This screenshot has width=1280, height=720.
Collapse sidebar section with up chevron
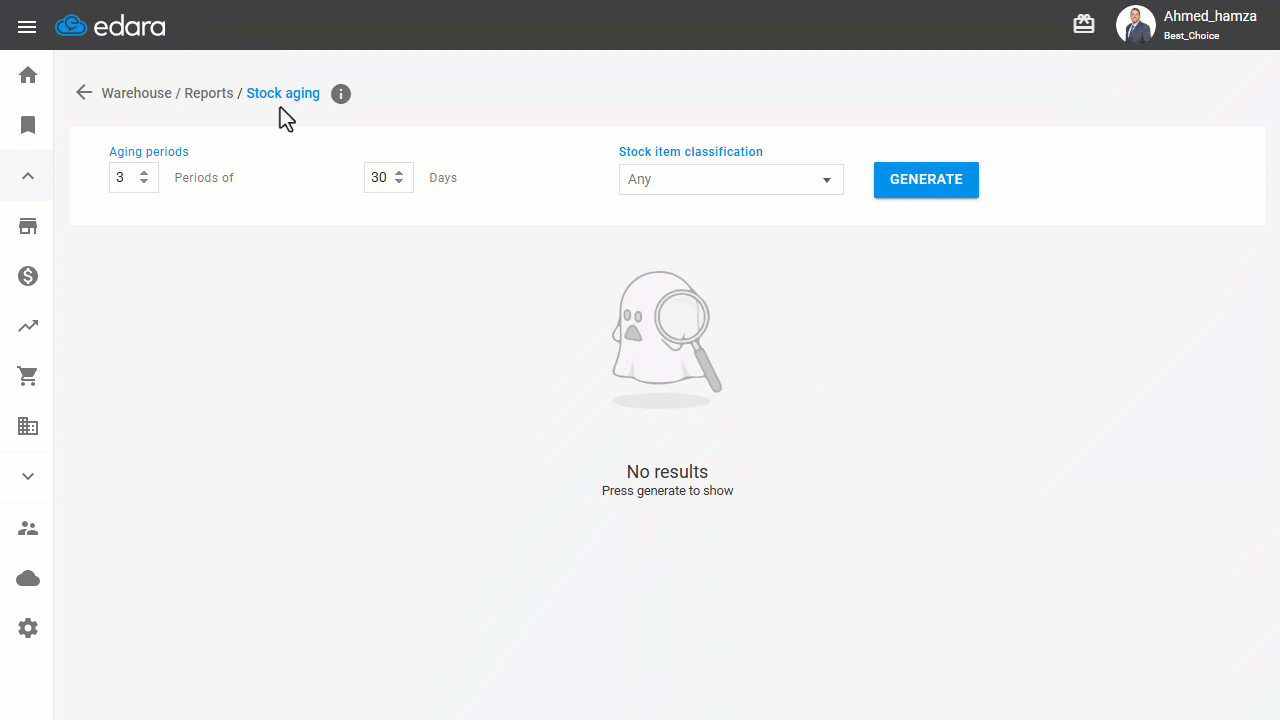28,176
